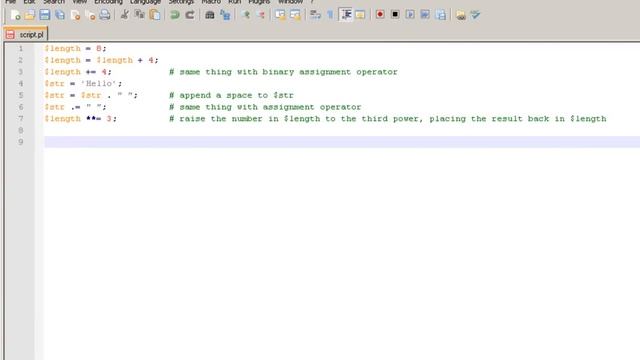
Task: Open a file using the Open folder icon
Action: coord(29,15)
